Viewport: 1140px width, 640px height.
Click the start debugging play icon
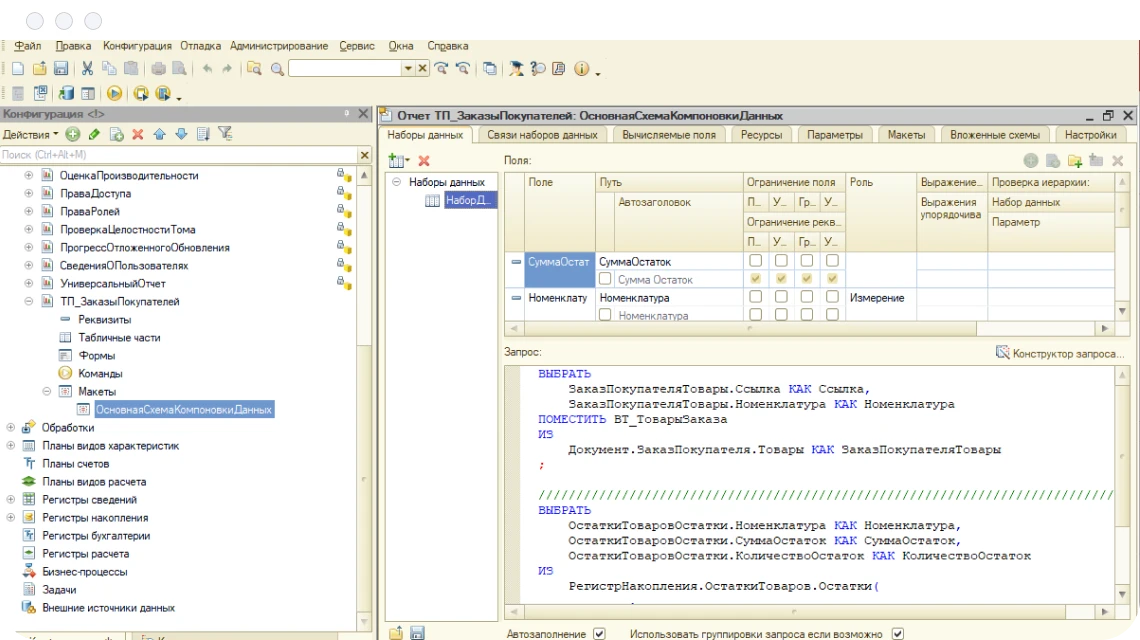pyautogui.click(x=114, y=94)
